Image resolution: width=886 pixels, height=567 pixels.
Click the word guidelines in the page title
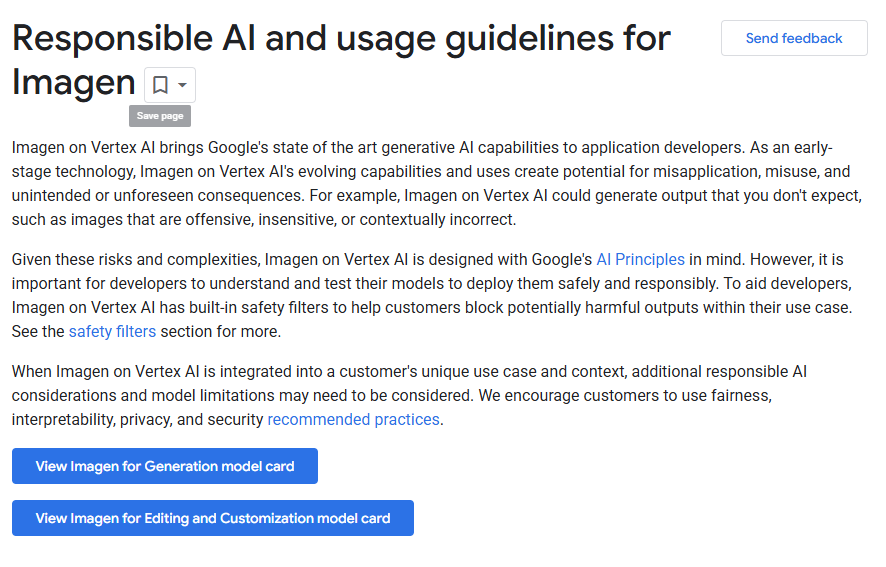(529, 39)
